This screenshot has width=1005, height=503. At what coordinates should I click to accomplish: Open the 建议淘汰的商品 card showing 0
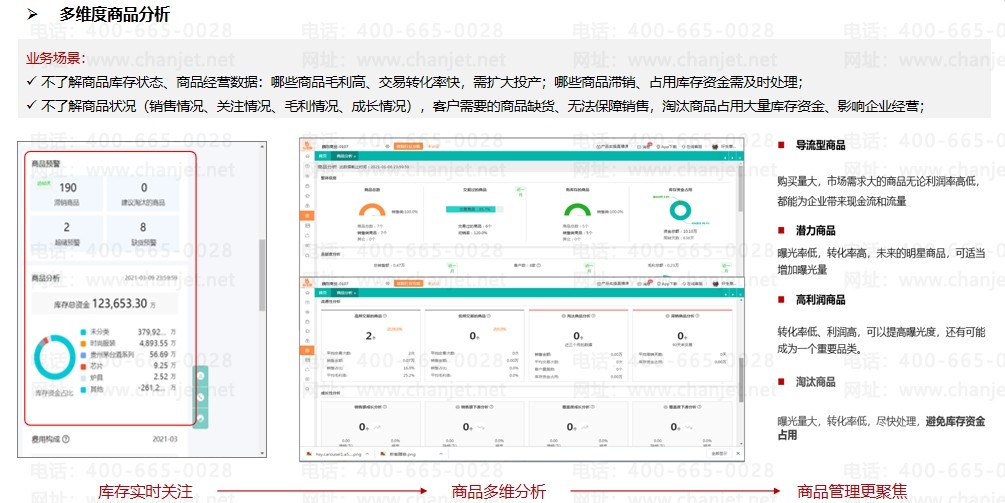pos(143,194)
